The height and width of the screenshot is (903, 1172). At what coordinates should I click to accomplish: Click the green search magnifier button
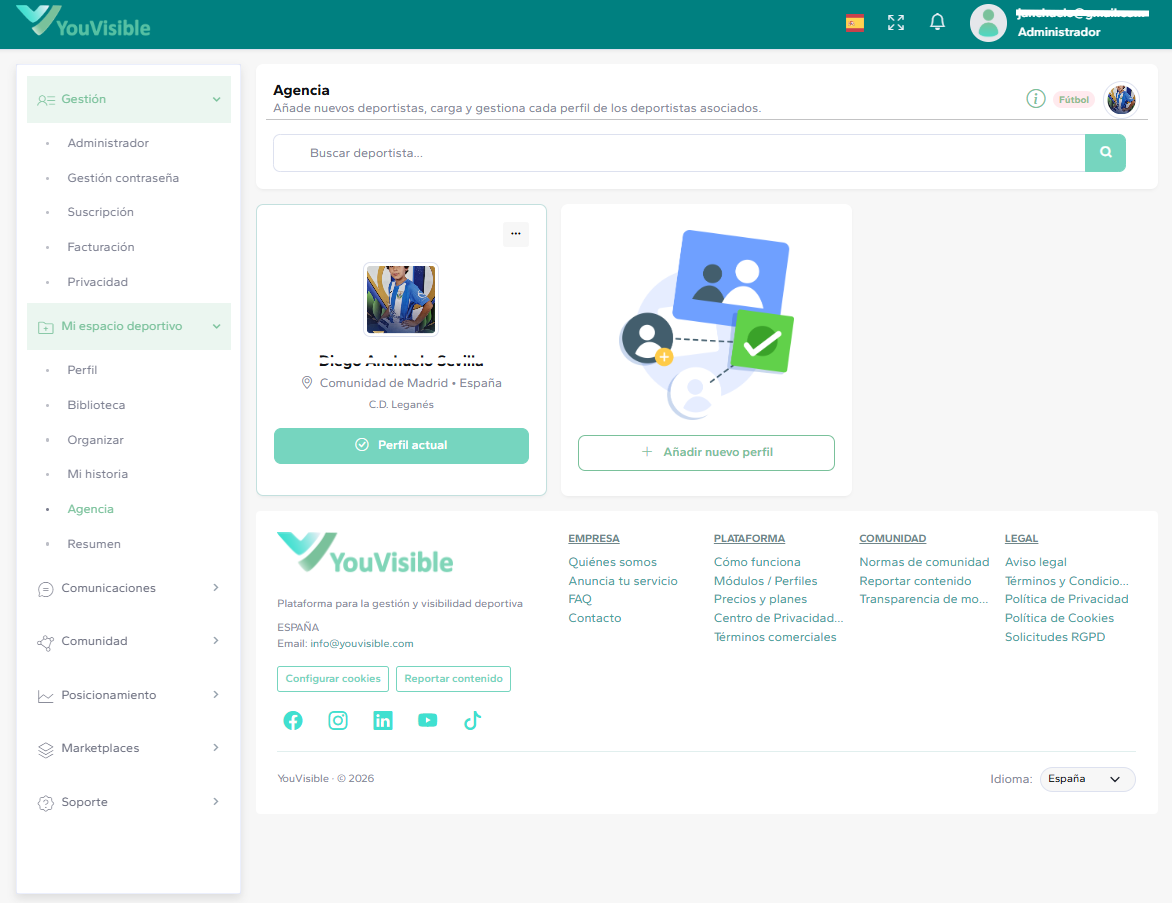pos(1105,153)
